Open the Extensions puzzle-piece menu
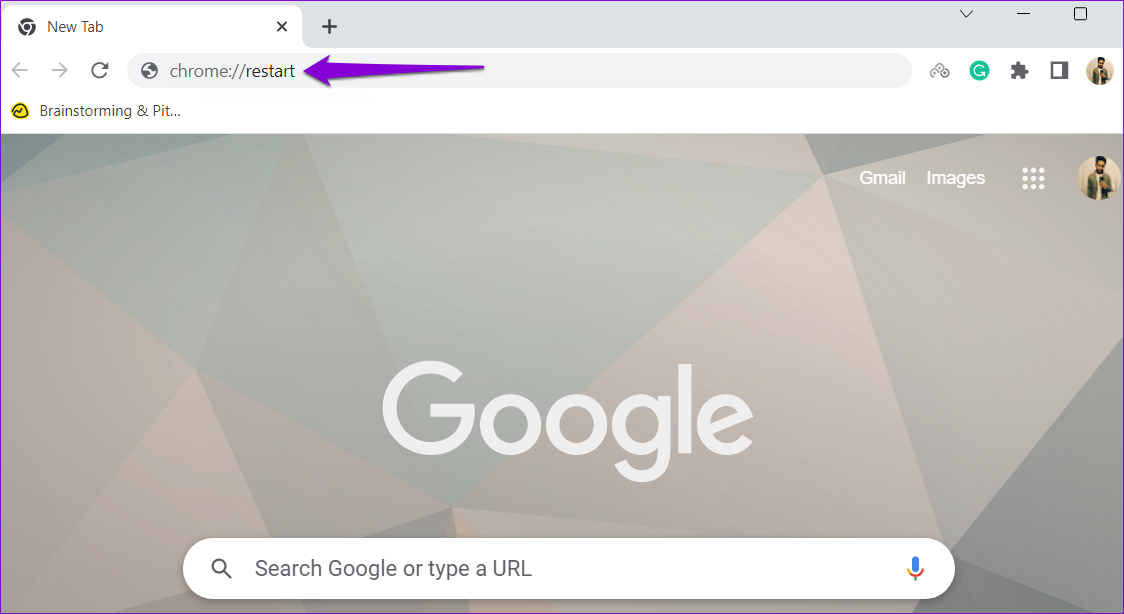The width and height of the screenshot is (1124, 614). (1019, 70)
